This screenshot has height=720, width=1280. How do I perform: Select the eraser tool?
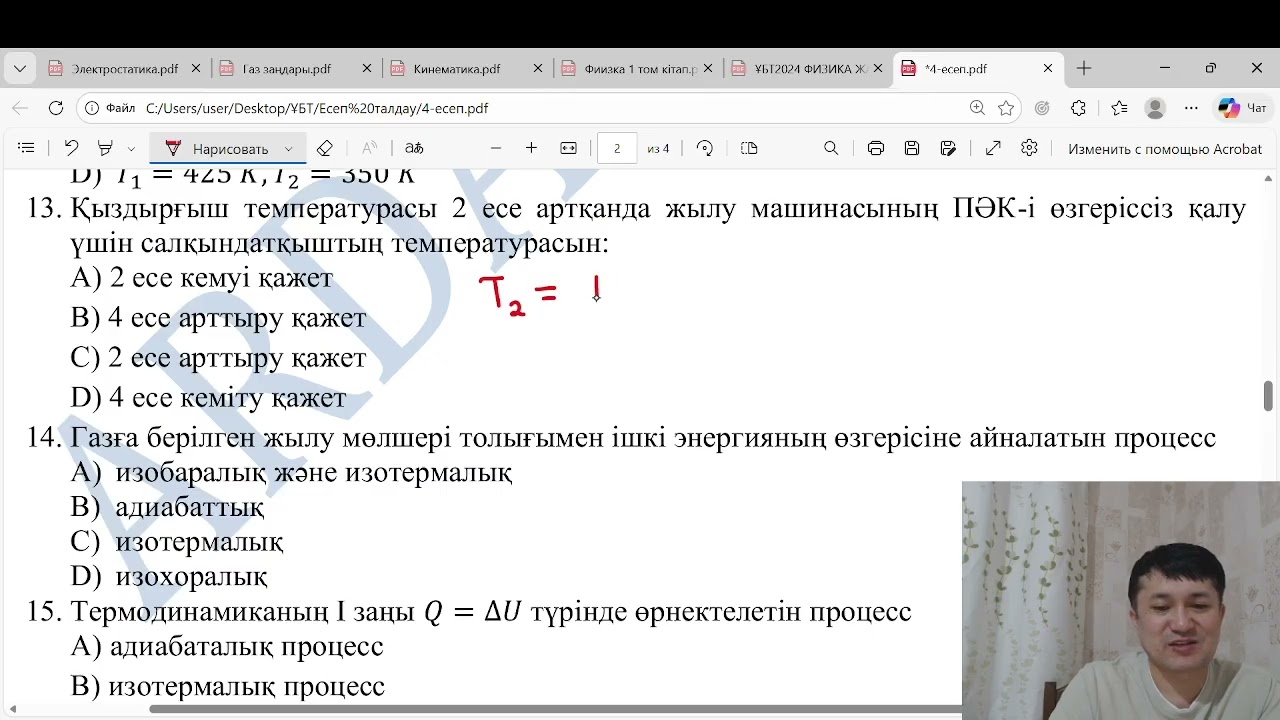324,148
